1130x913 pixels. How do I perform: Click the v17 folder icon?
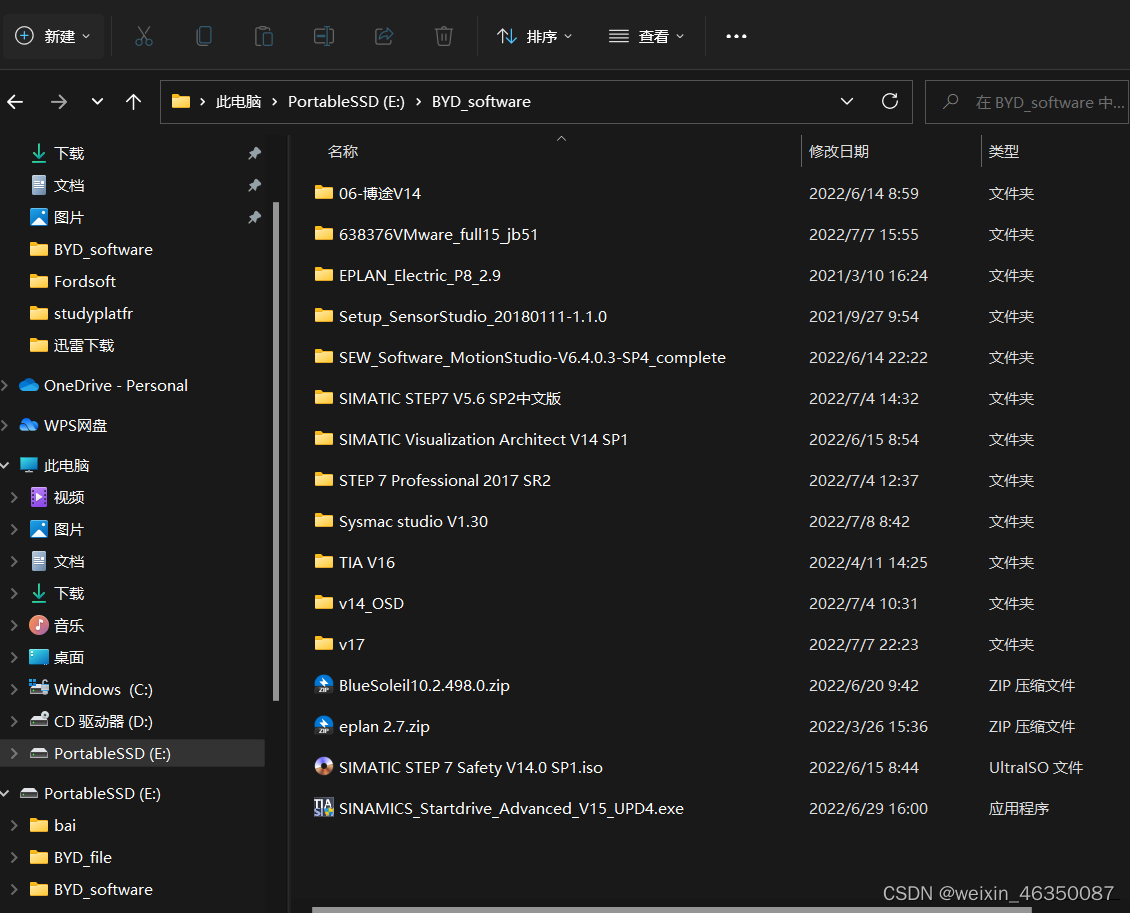coord(324,643)
